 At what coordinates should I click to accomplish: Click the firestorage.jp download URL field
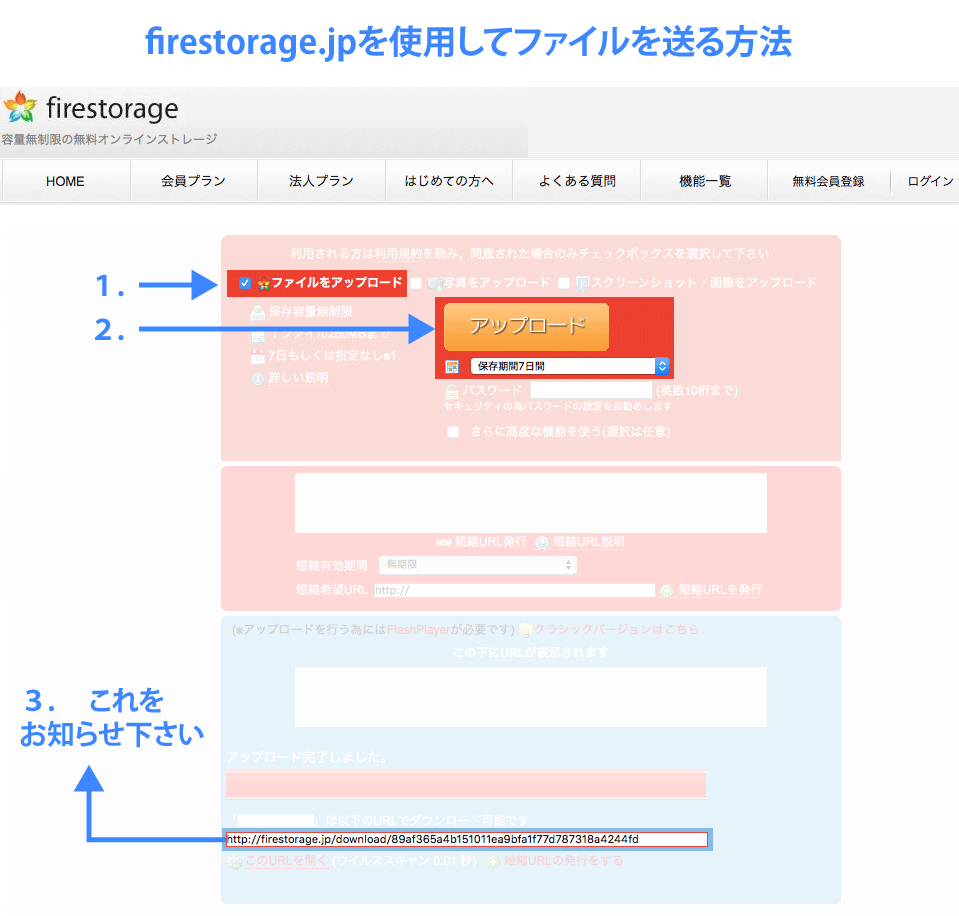[467, 840]
